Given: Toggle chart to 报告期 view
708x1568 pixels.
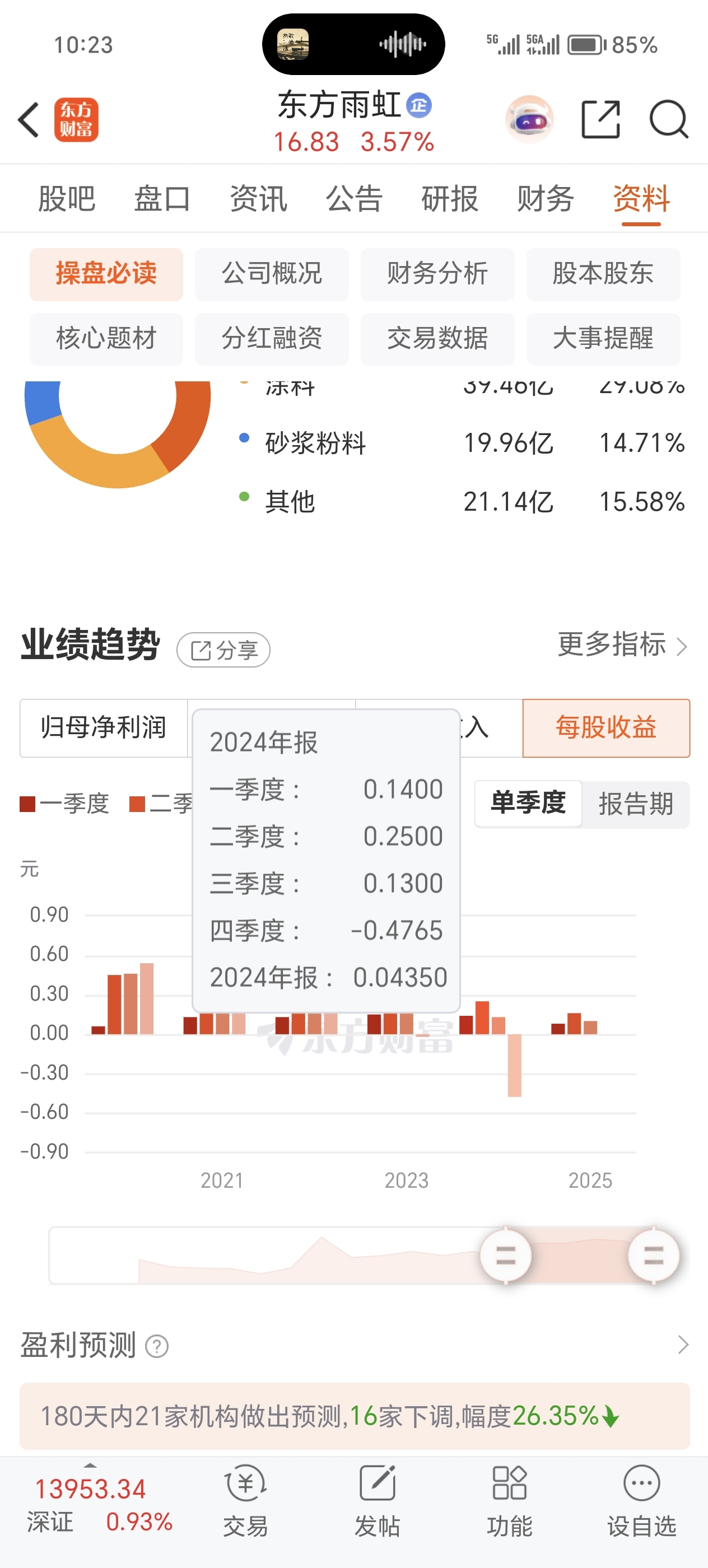Looking at the screenshot, I should coord(636,804).
